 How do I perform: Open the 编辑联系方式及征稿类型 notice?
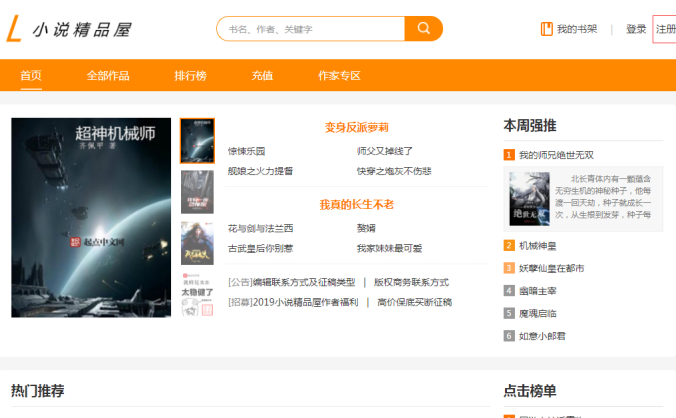(304, 282)
